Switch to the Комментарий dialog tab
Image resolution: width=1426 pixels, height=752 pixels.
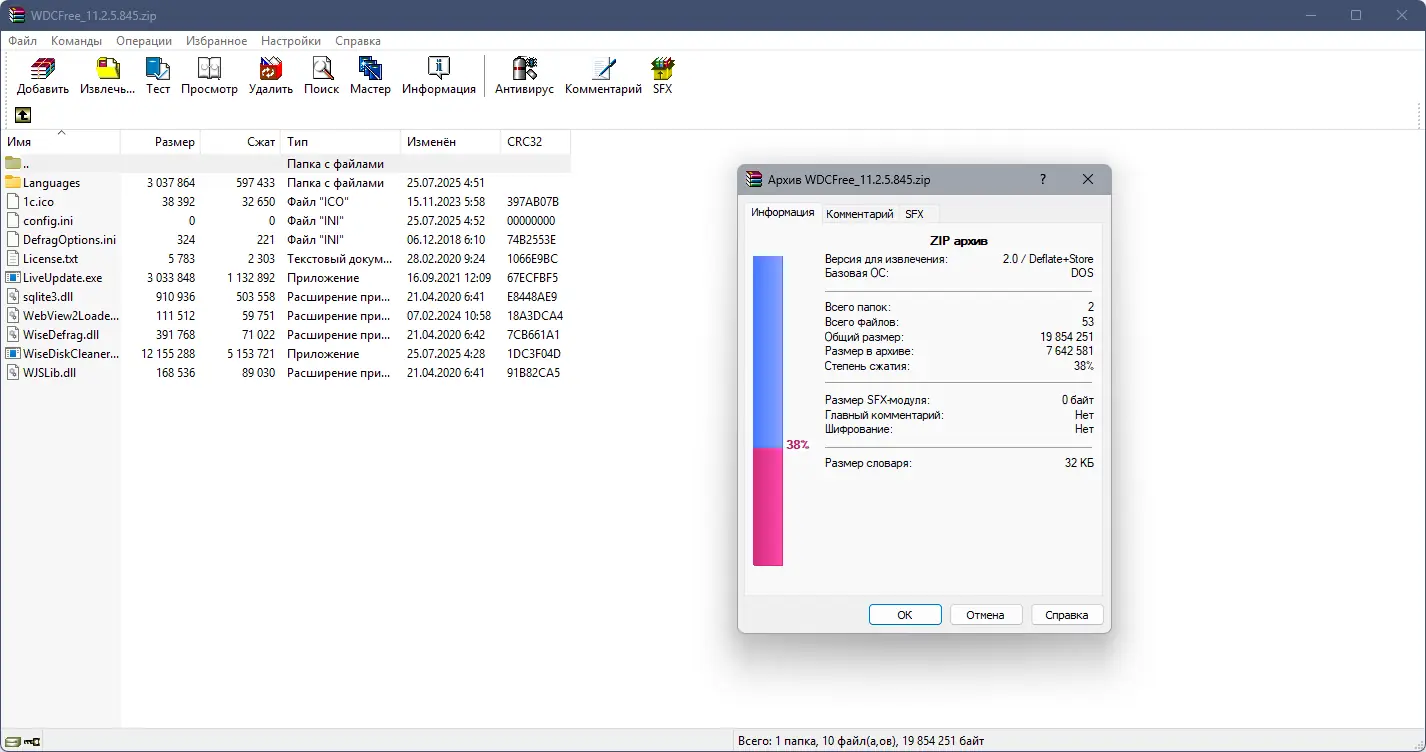859,214
